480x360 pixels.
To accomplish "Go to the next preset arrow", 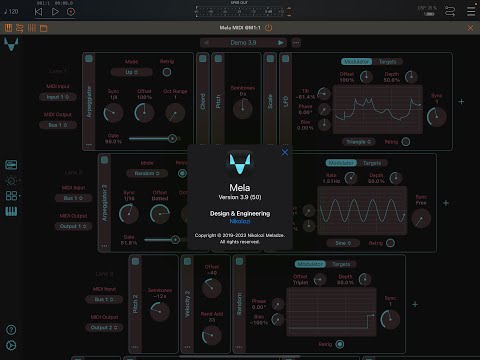I will [281, 43].
